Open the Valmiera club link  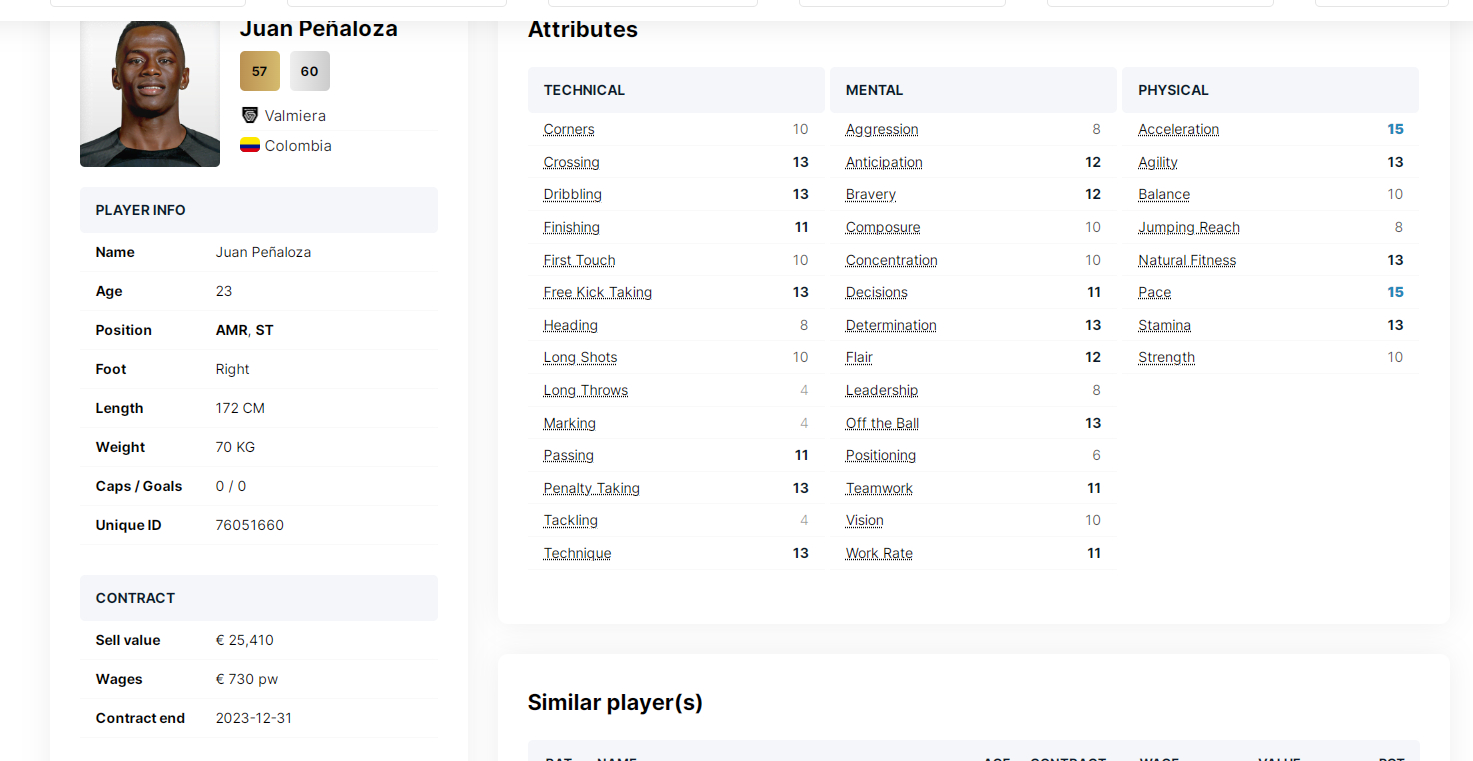pyautogui.click(x=295, y=116)
